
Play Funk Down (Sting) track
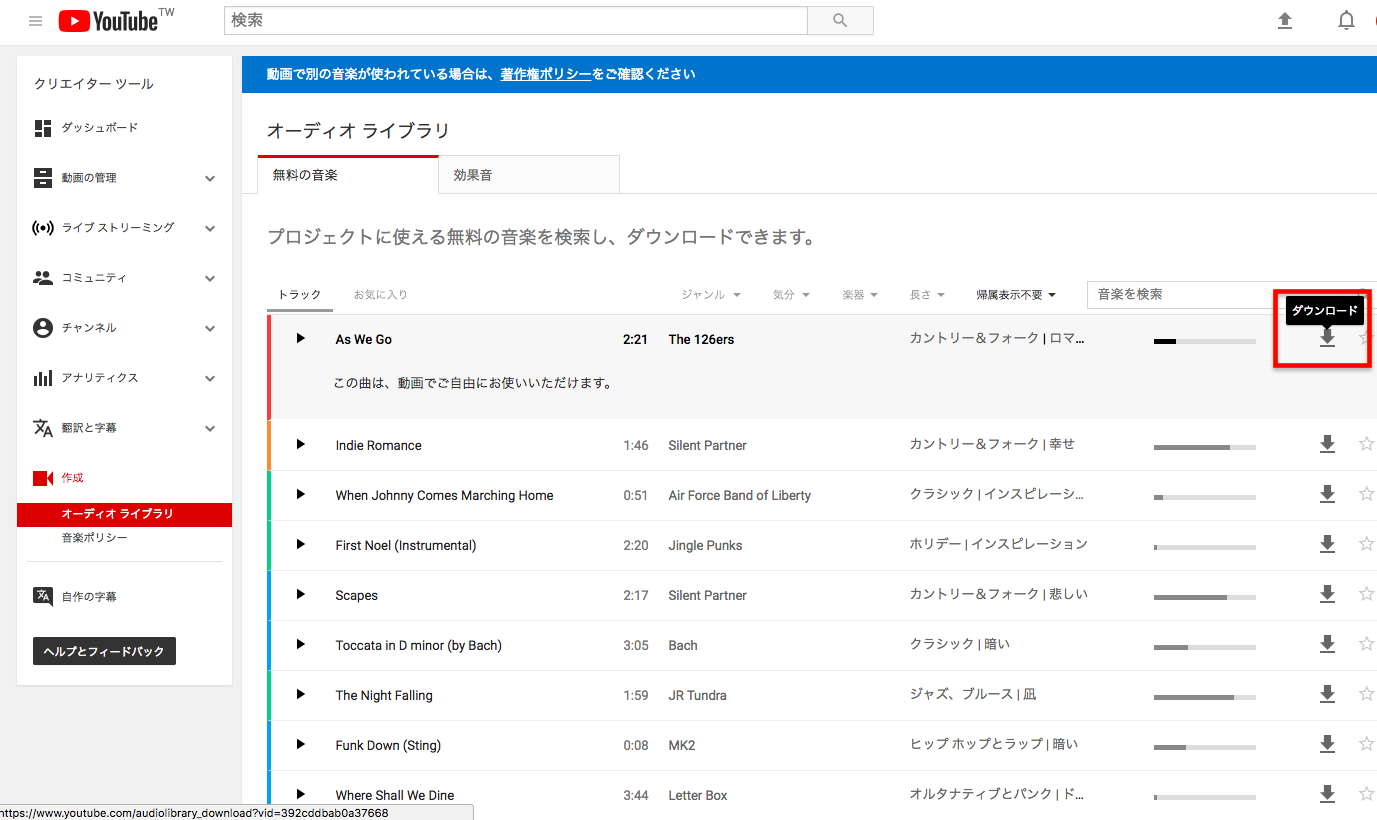[300, 744]
